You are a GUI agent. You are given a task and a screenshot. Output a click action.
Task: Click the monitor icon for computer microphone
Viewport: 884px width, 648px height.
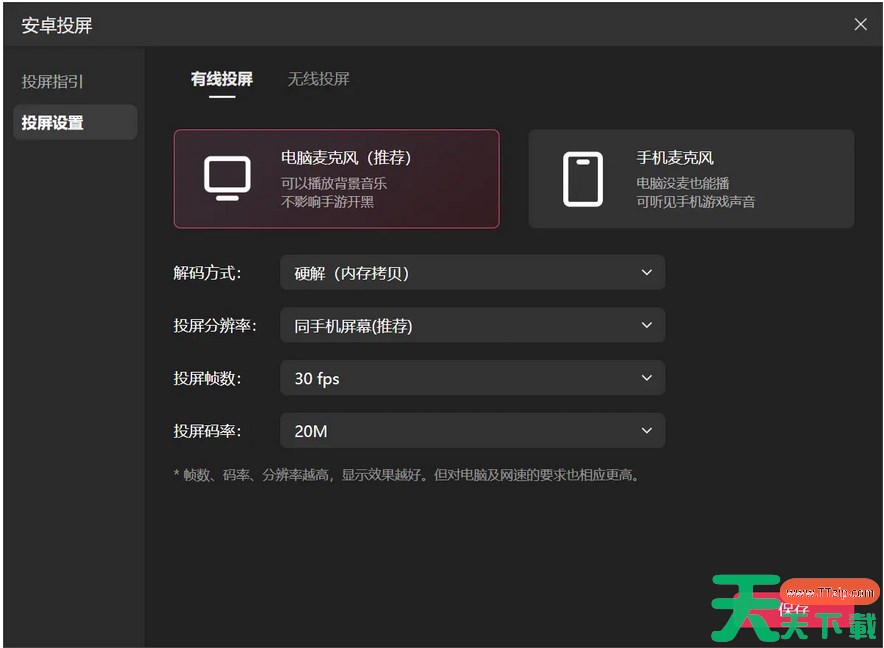227,178
